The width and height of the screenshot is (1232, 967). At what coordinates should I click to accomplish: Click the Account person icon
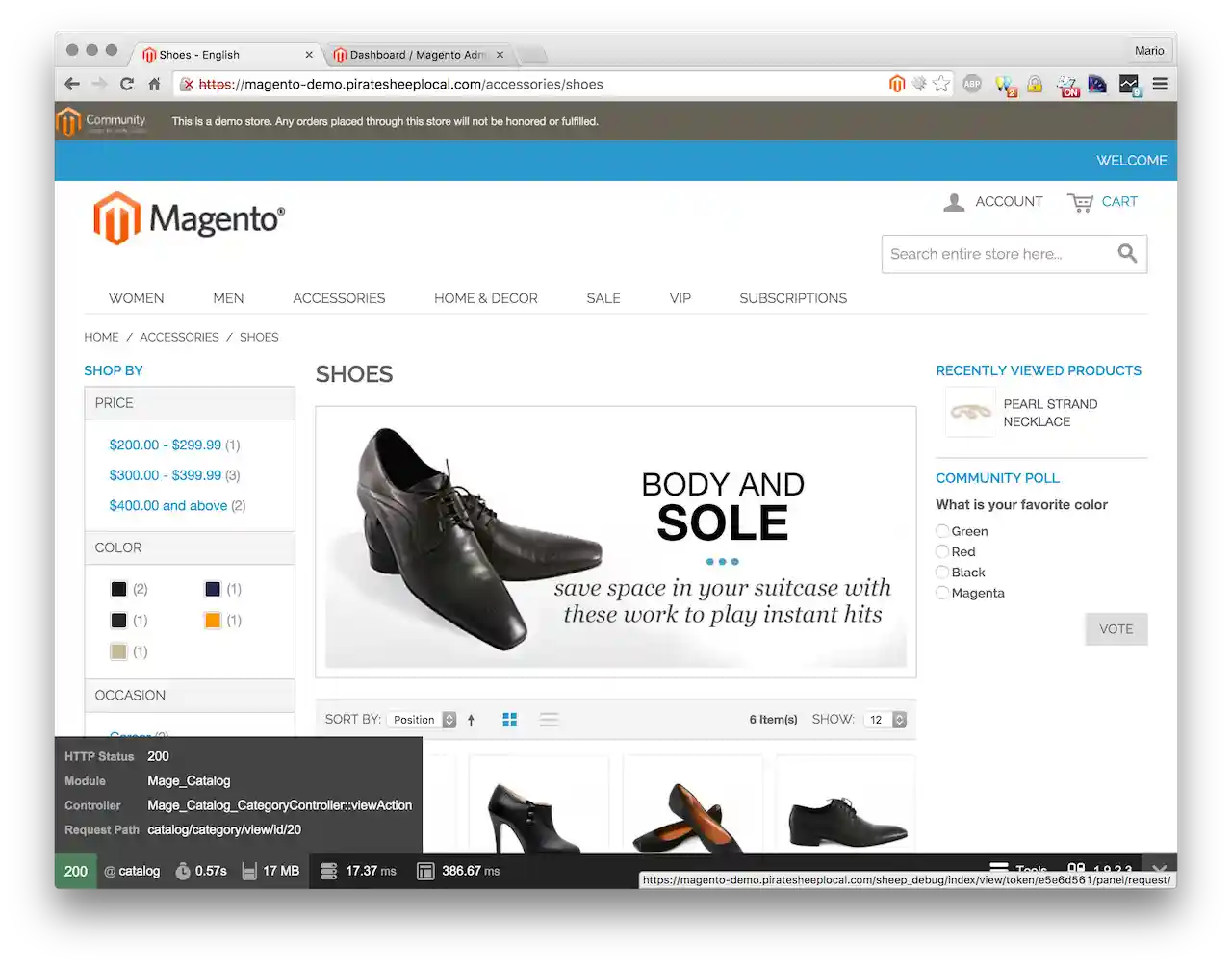coord(954,202)
